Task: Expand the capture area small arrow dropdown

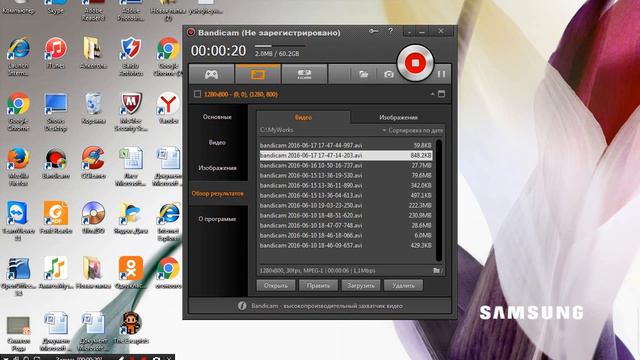Action: click(x=432, y=94)
